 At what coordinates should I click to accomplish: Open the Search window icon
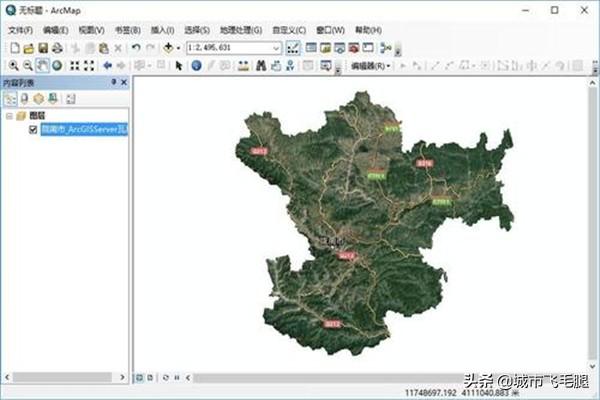tap(339, 48)
